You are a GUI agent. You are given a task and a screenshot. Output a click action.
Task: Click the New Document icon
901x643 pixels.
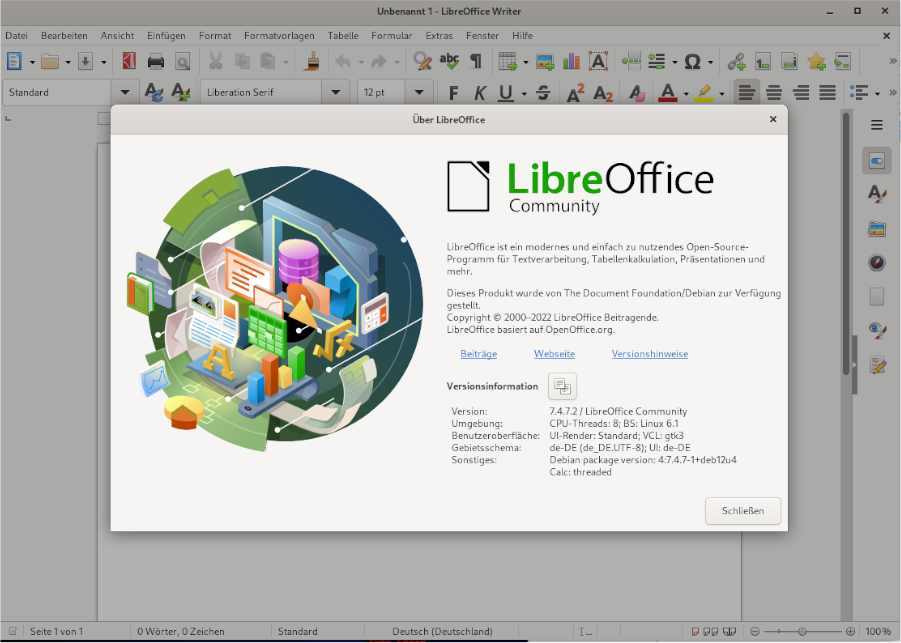click(14, 61)
